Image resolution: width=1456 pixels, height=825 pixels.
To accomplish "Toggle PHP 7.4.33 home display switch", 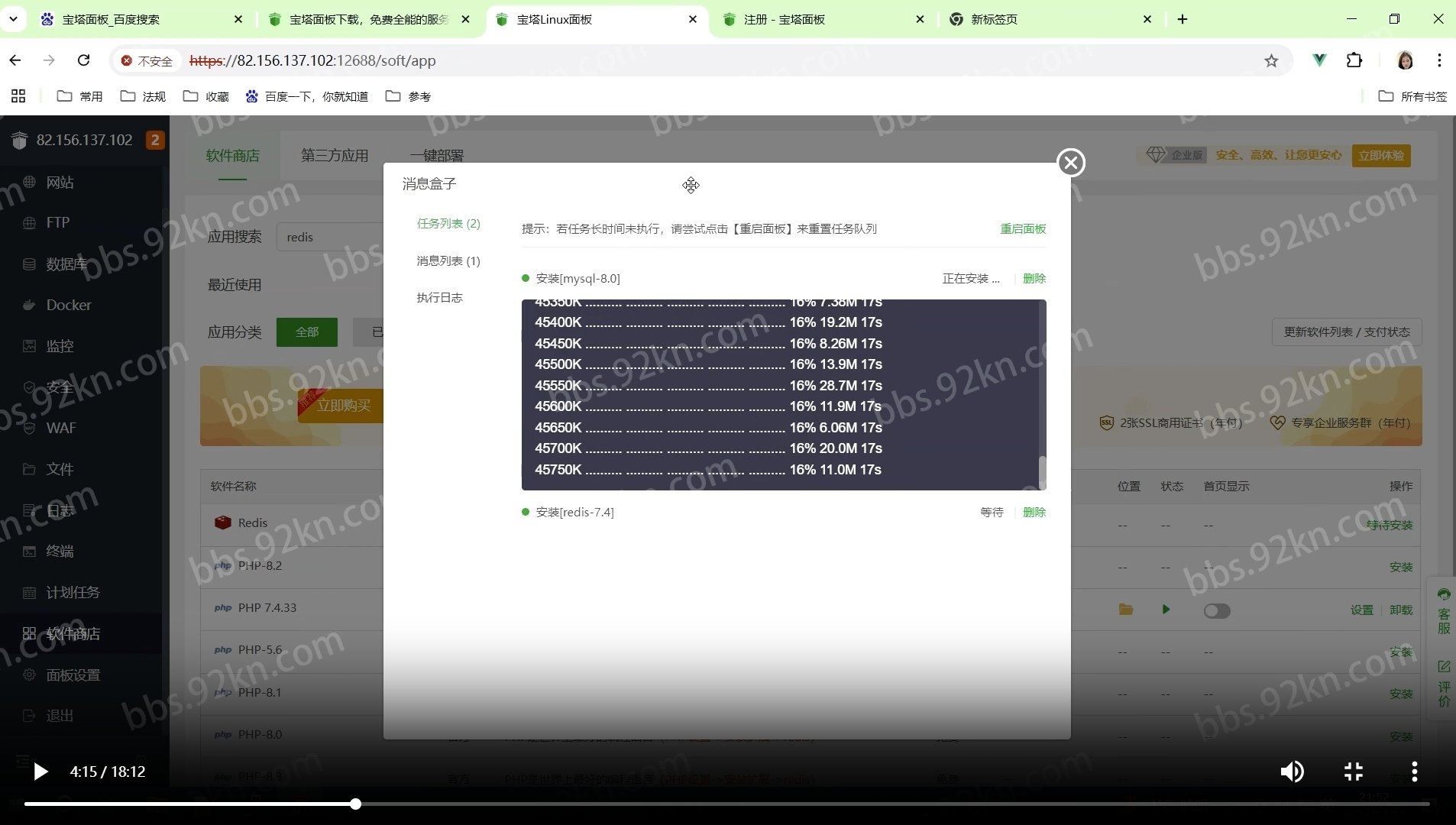I will click(x=1217, y=610).
